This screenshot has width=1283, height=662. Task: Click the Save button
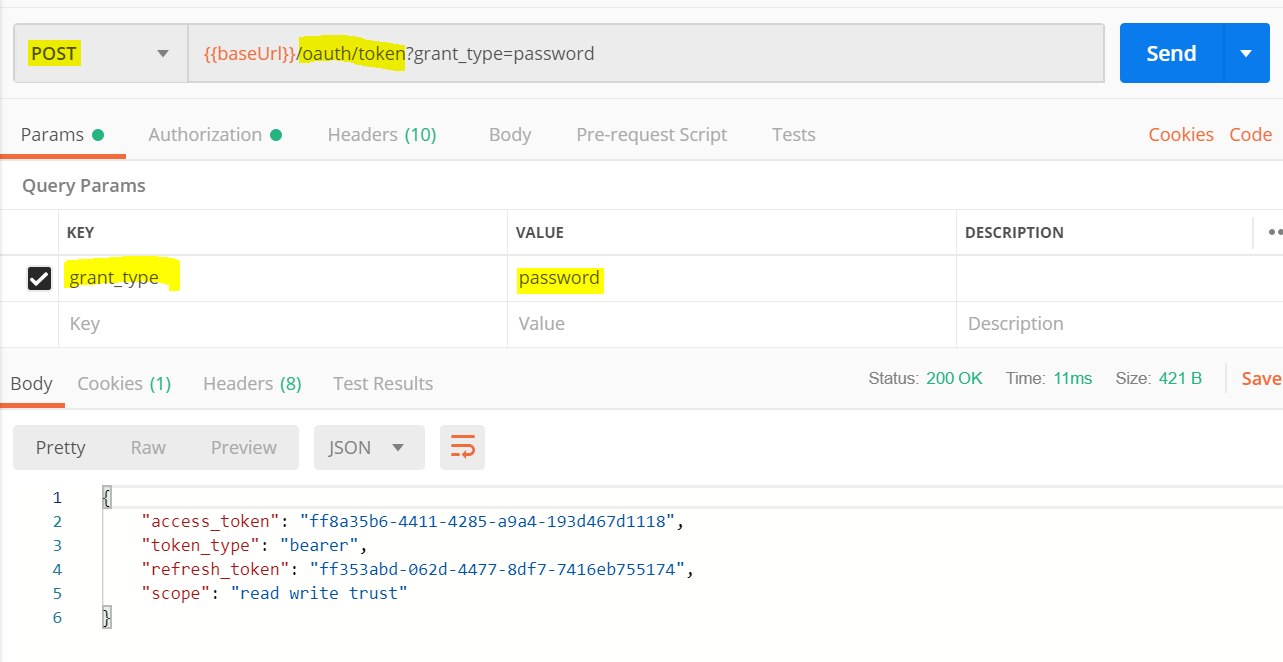coord(1262,378)
